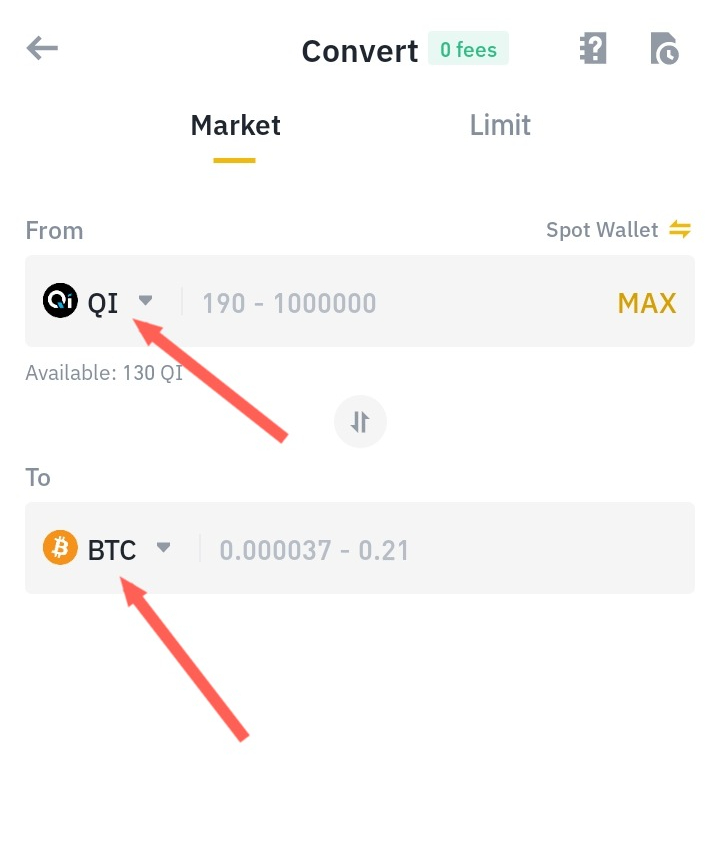Click the QI token logo

point(60,300)
